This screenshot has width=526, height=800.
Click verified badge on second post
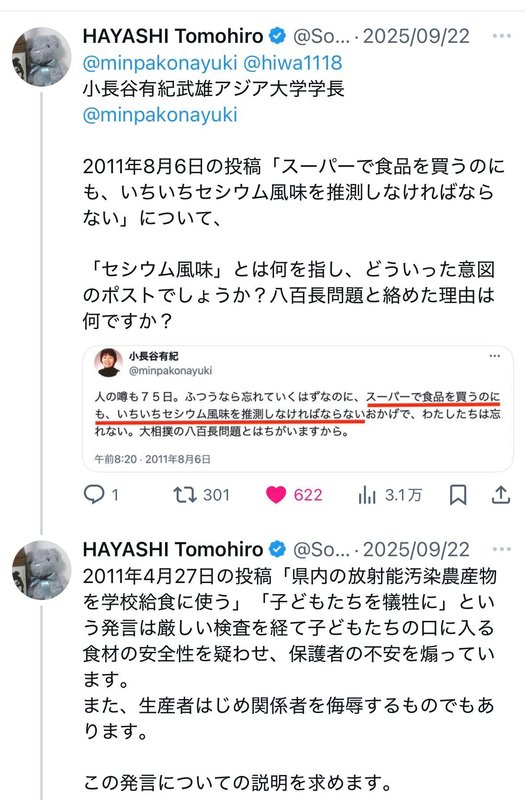(278, 549)
